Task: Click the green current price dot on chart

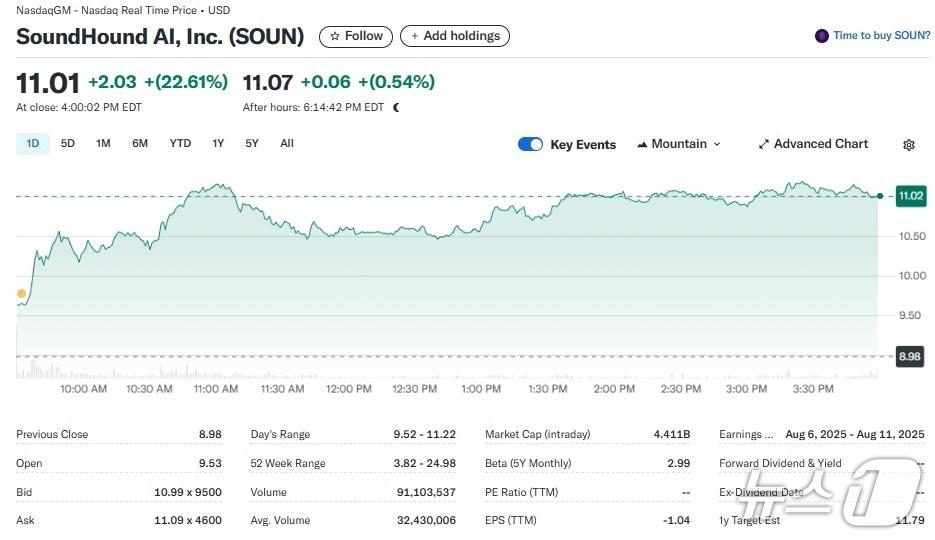Action: click(879, 196)
